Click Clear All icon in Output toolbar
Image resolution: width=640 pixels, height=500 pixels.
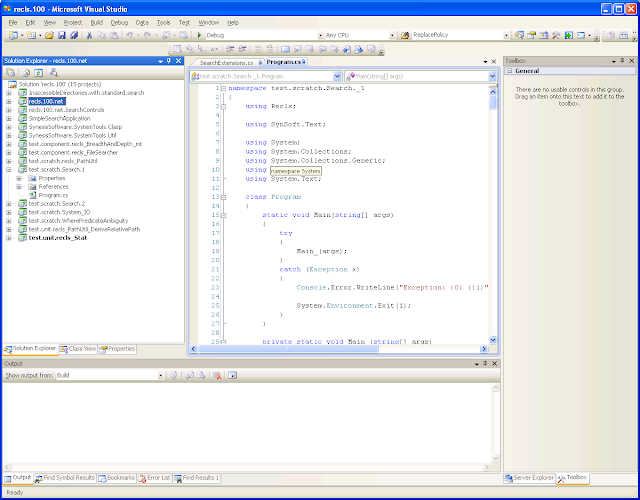tap(218, 376)
